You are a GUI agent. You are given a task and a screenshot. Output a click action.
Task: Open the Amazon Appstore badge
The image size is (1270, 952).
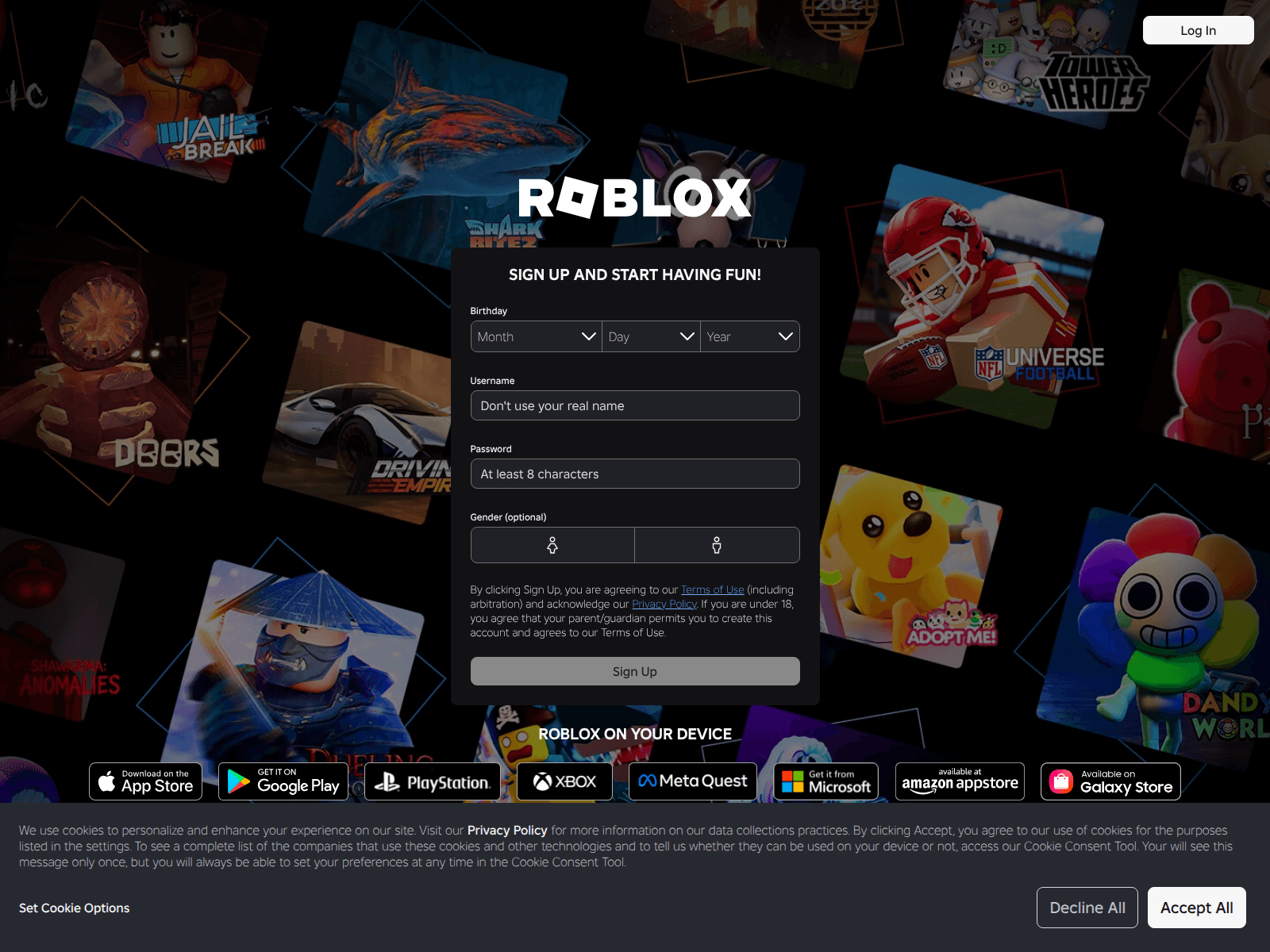(x=960, y=781)
